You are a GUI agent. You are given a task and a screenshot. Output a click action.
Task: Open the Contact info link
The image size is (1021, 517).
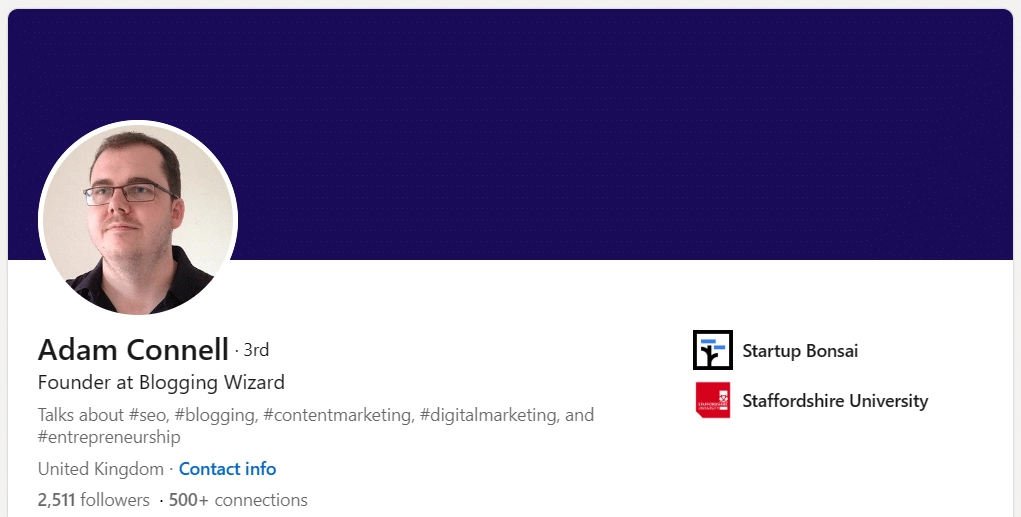[227, 469]
